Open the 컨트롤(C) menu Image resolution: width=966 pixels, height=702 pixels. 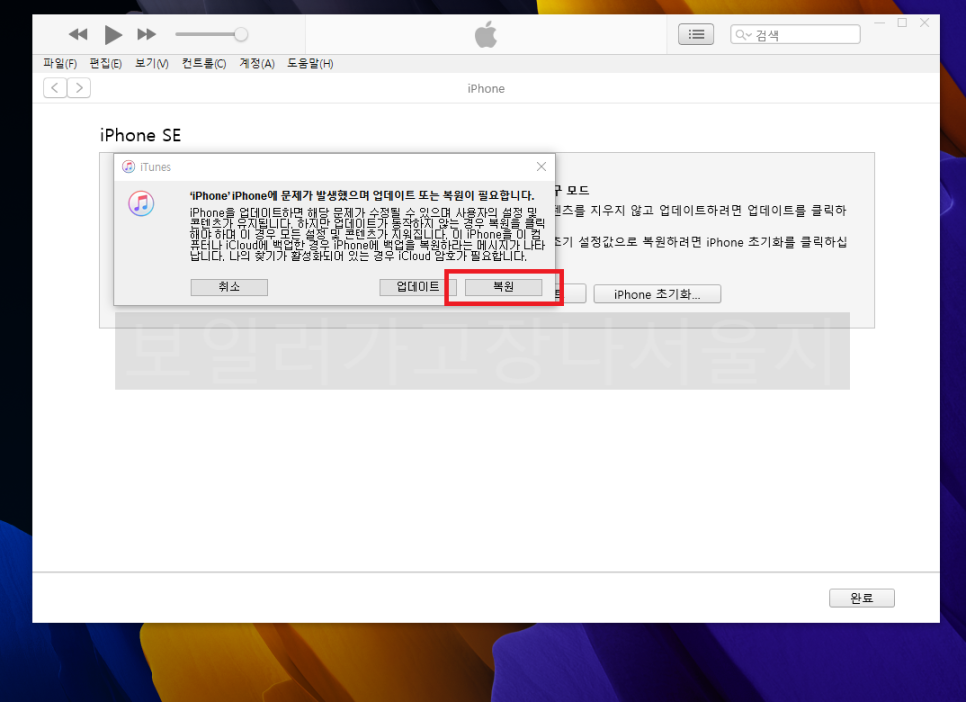pyautogui.click(x=204, y=63)
